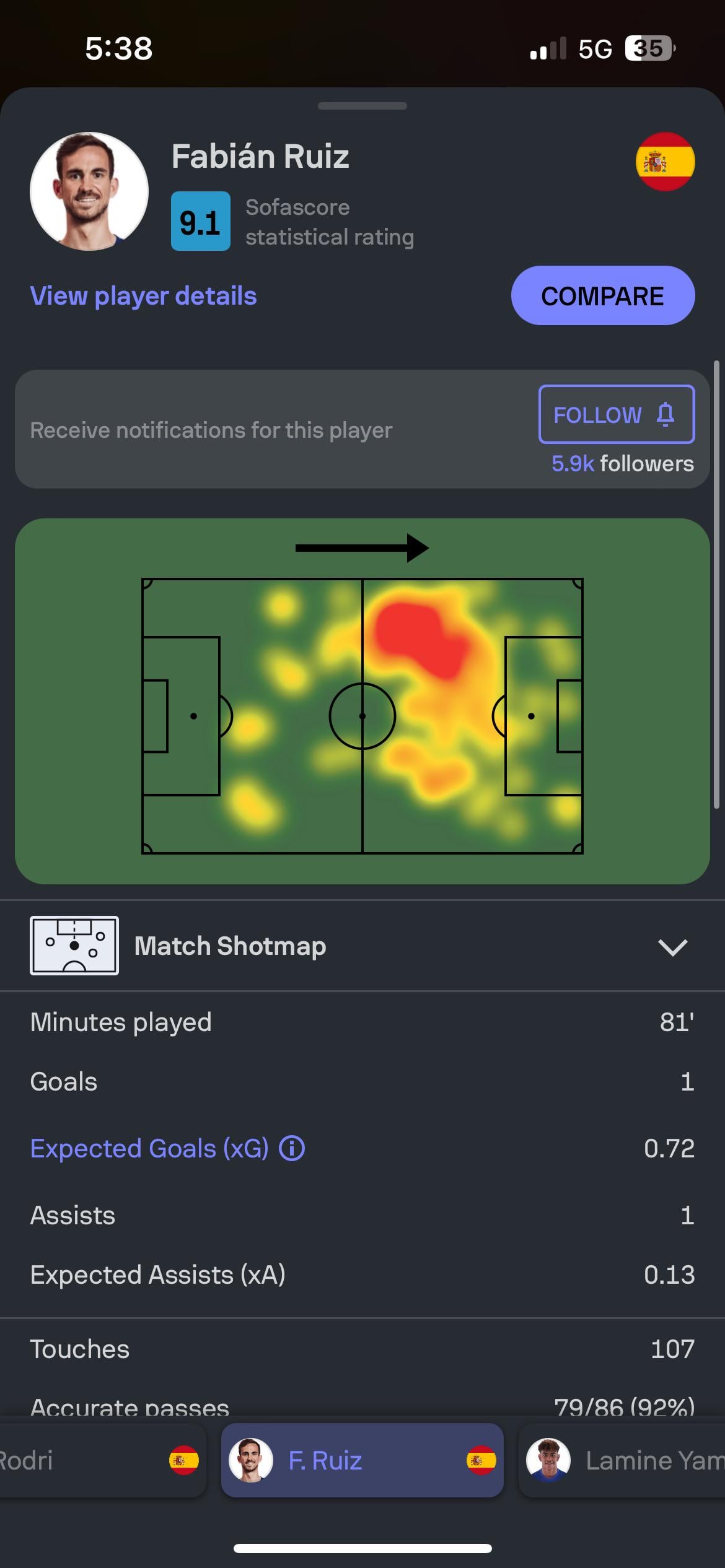Tap Spain flag on the Rodri tab
Image resolution: width=725 pixels, height=1568 pixels.
point(184,1460)
